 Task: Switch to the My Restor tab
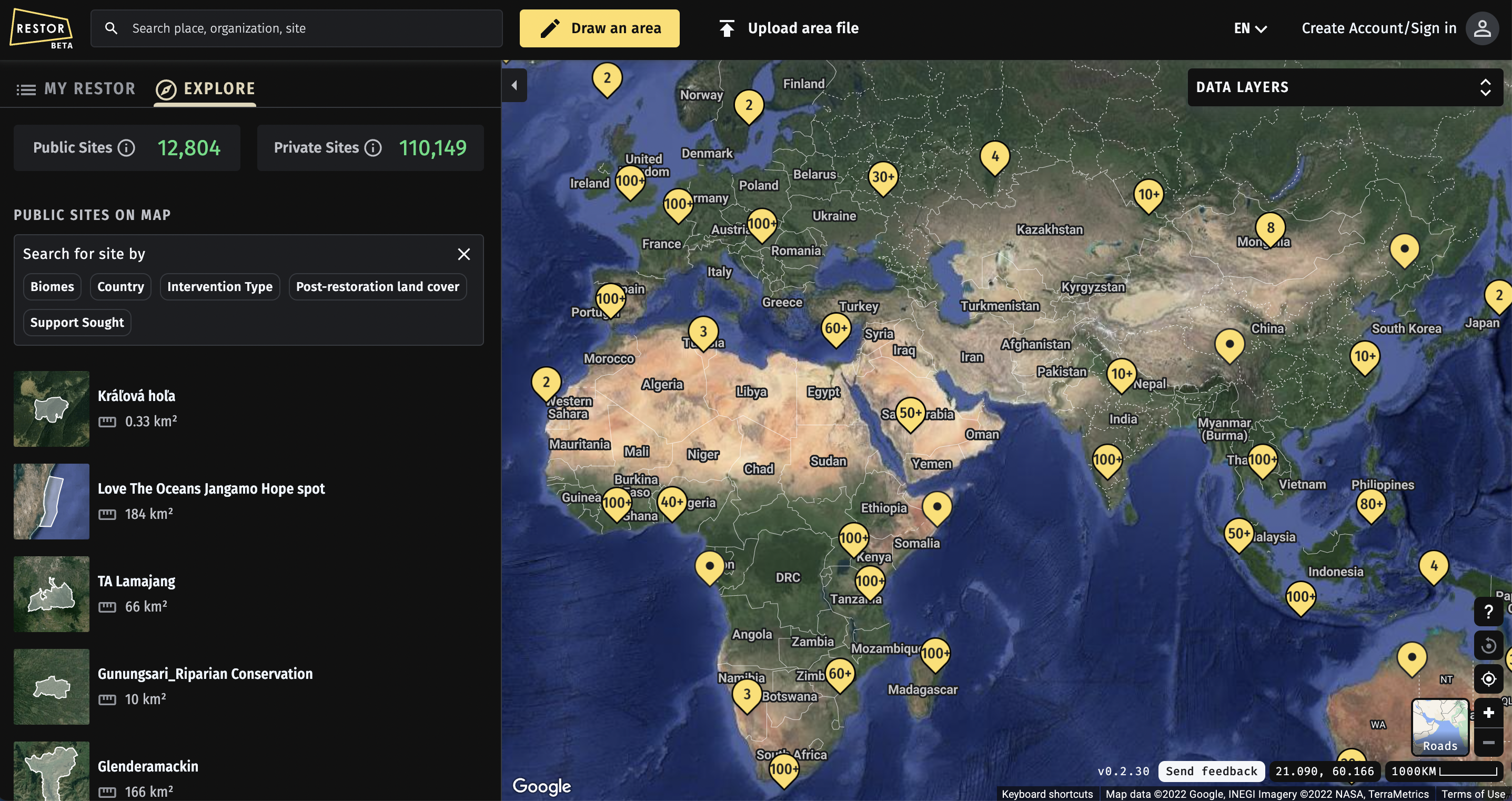(x=76, y=88)
